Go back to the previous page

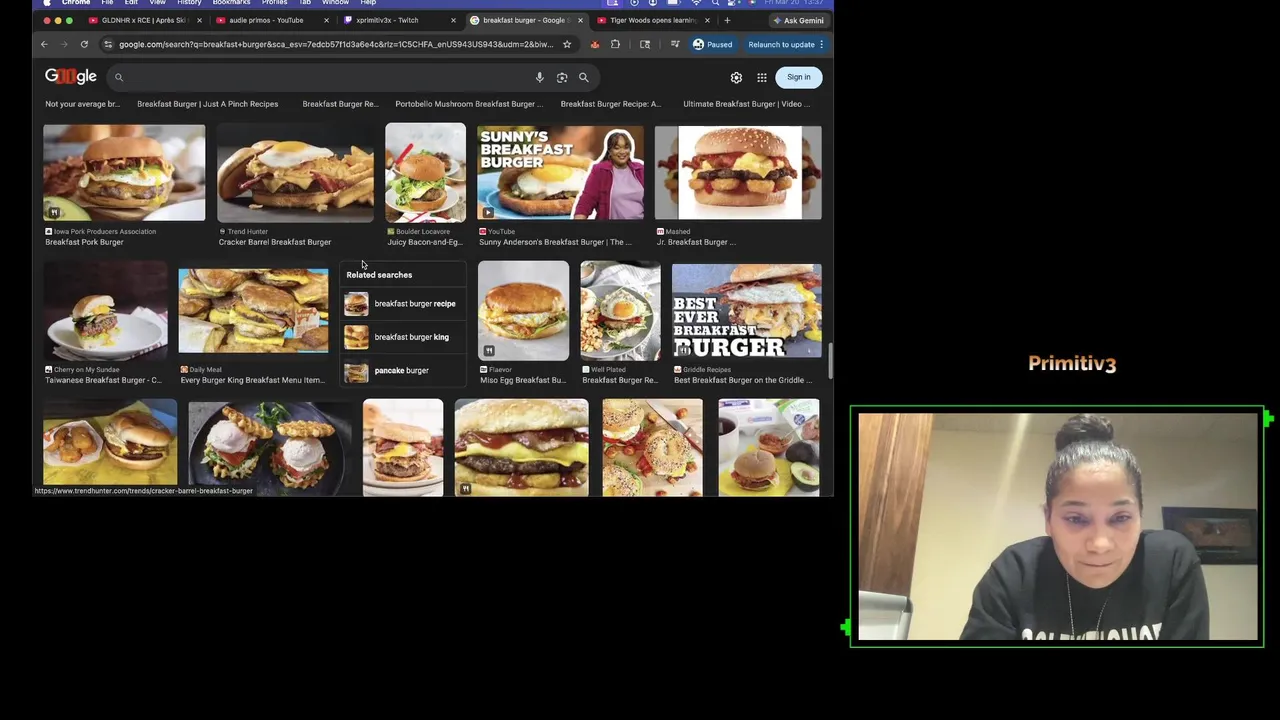[x=44, y=44]
